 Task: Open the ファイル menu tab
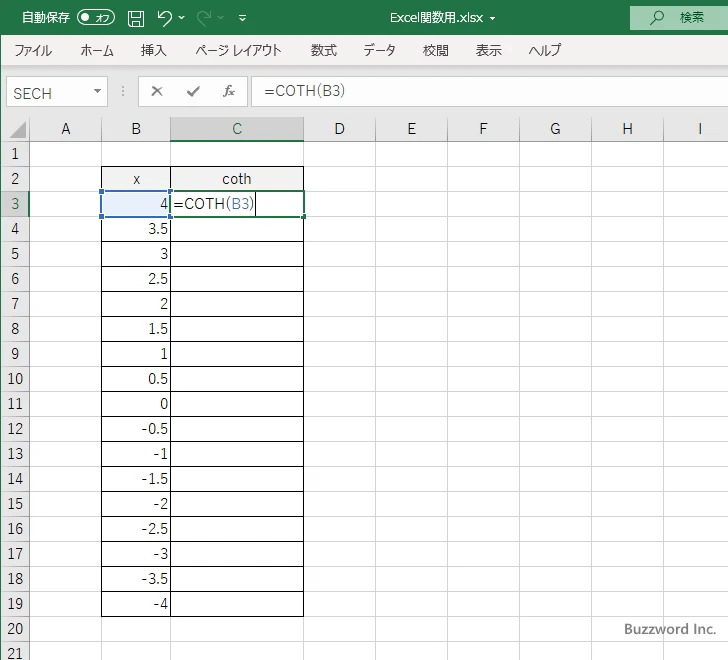pyautogui.click(x=33, y=50)
